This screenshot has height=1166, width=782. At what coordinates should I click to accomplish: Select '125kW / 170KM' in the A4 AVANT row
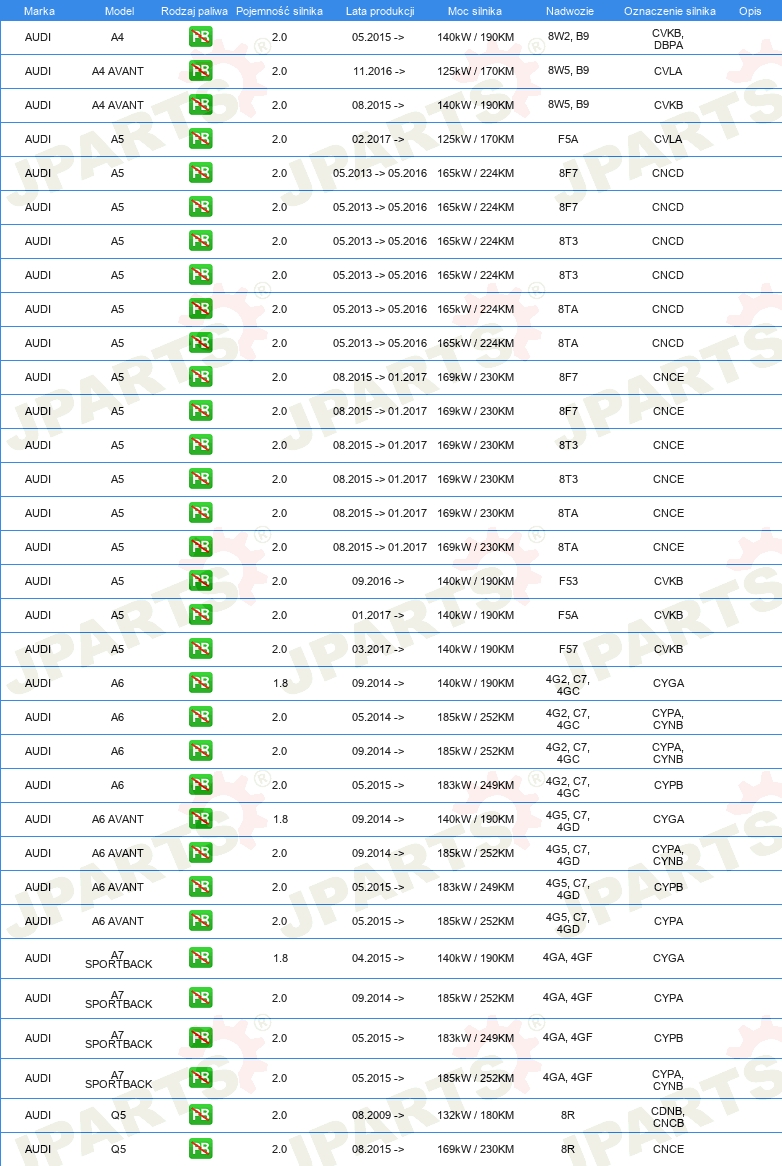tap(476, 71)
